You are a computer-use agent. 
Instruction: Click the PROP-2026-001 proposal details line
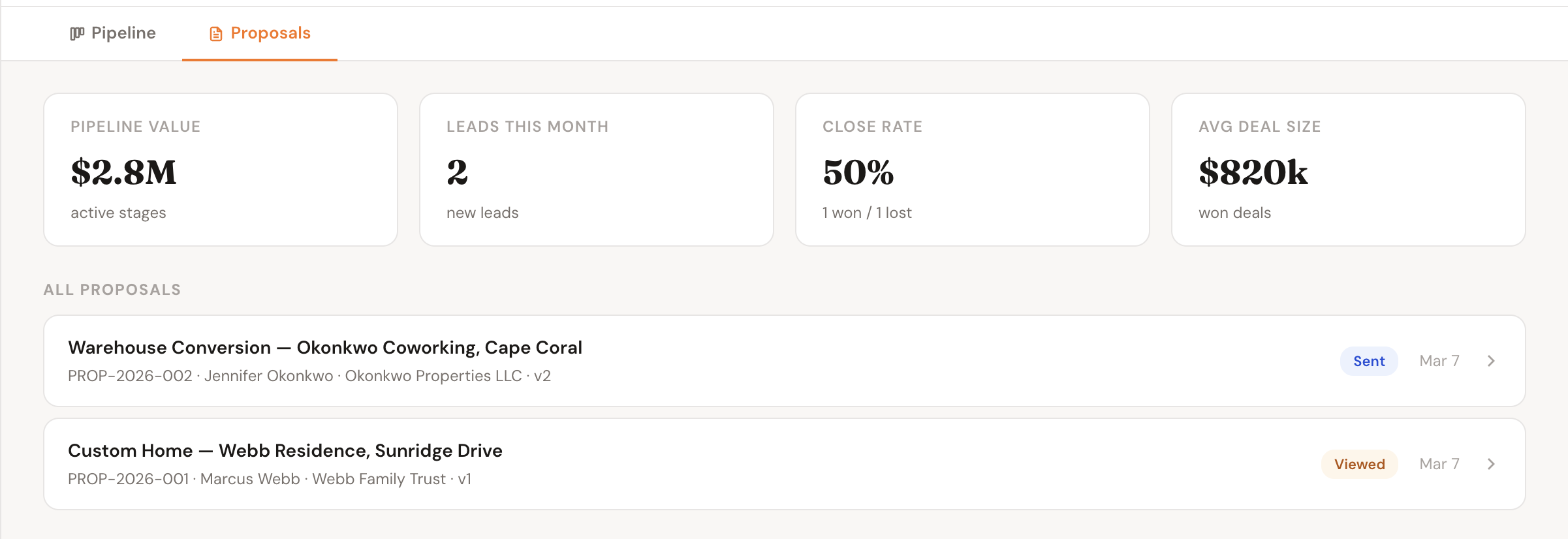tap(270, 480)
